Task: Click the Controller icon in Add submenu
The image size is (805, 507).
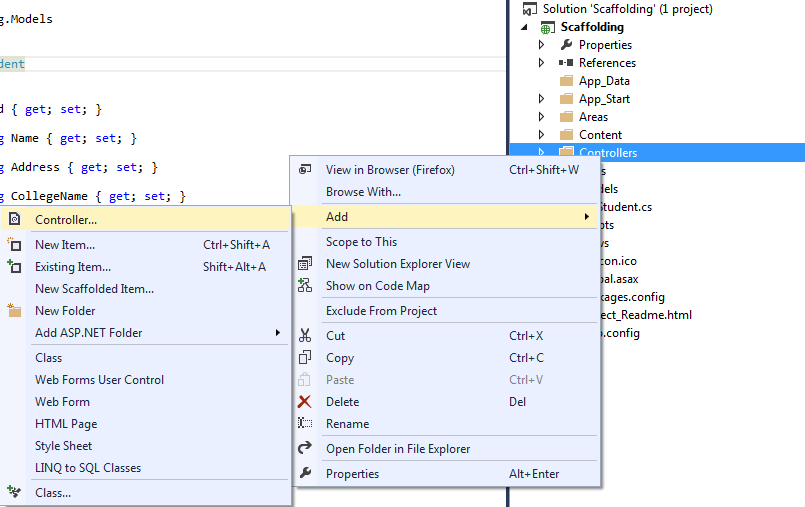Action: point(14,219)
